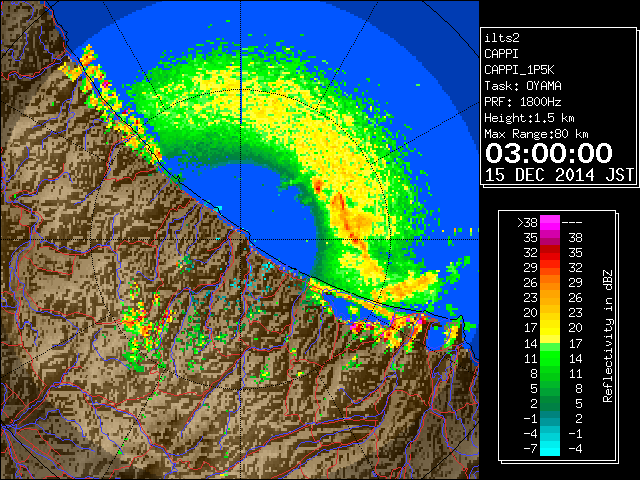Pick the orange 26–29 dBZ legend band
Screen dimensions: 640x480
[550, 283]
